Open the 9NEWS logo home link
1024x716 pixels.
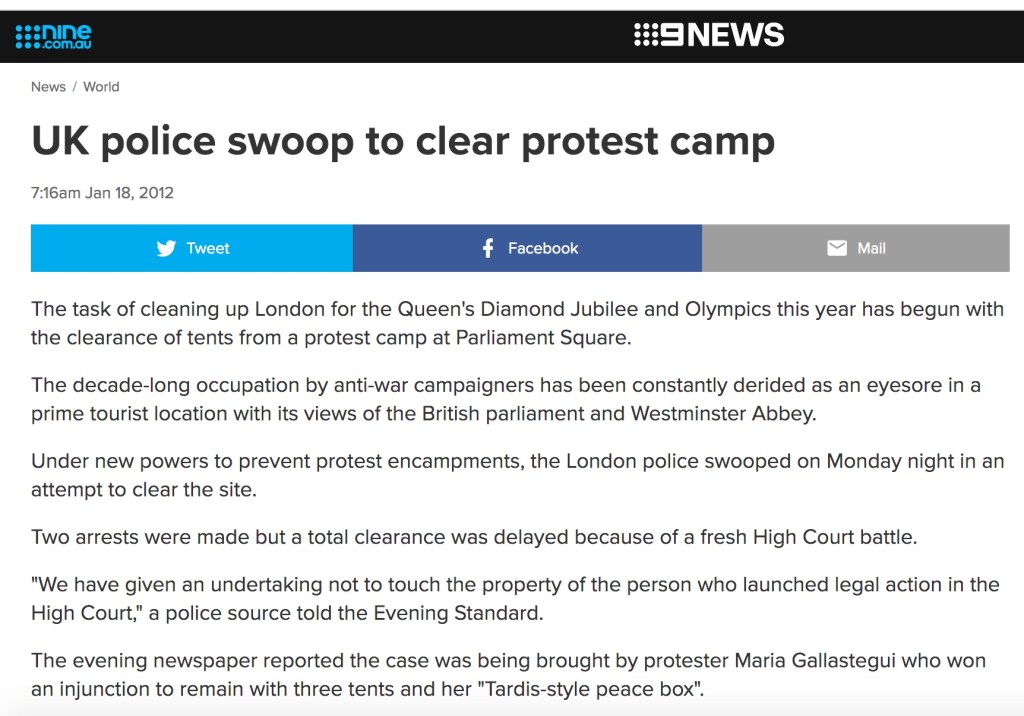click(x=709, y=36)
